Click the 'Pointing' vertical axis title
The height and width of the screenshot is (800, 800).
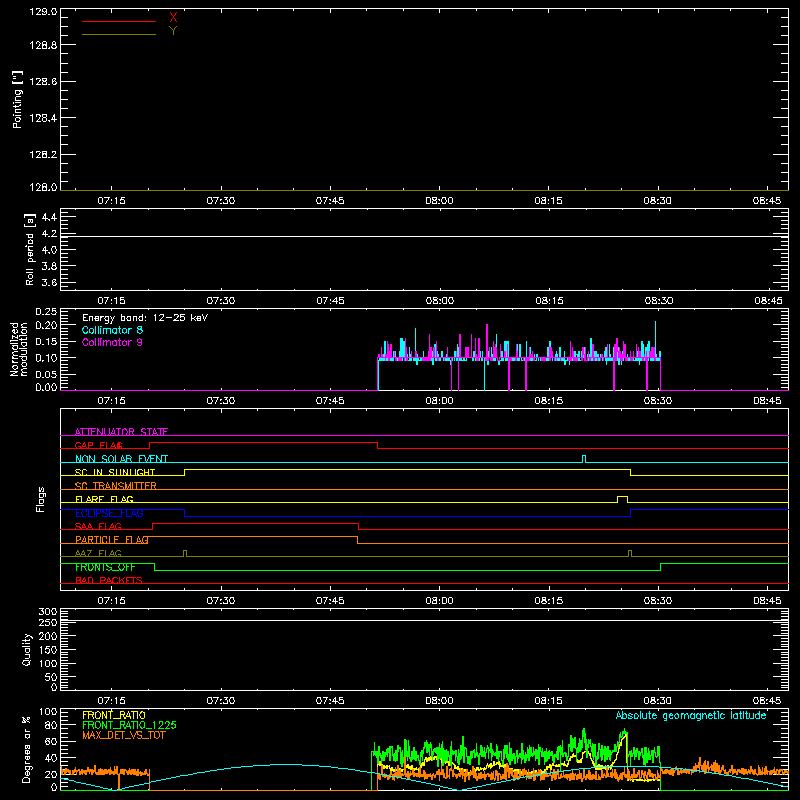(x=18, y=99)
